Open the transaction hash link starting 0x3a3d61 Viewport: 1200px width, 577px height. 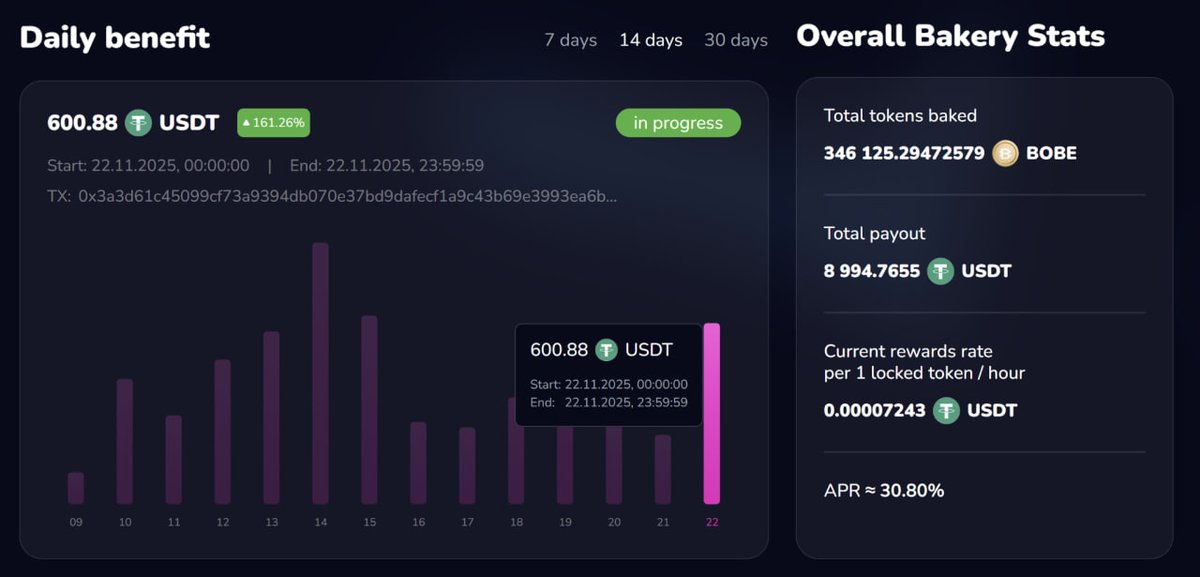point(345,196)
